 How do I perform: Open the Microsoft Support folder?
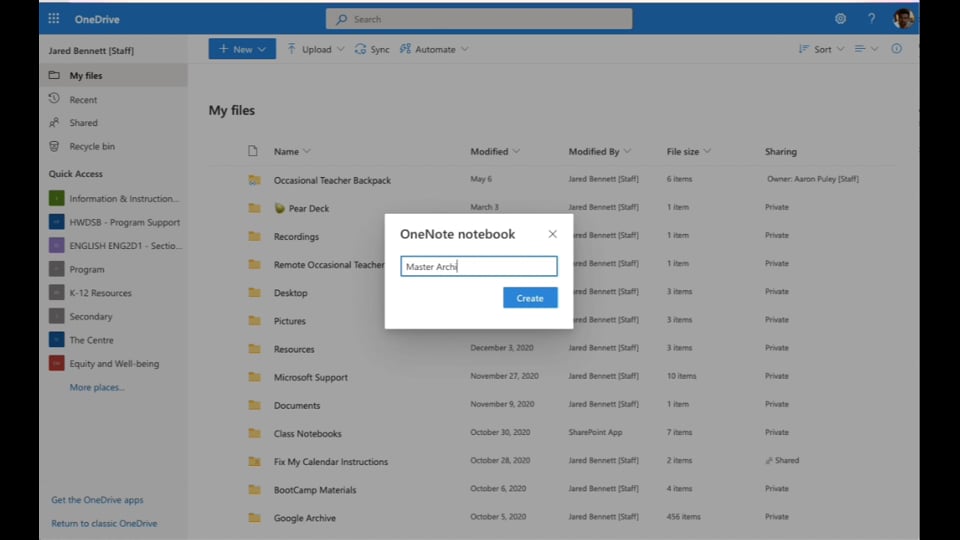[310, 377]
